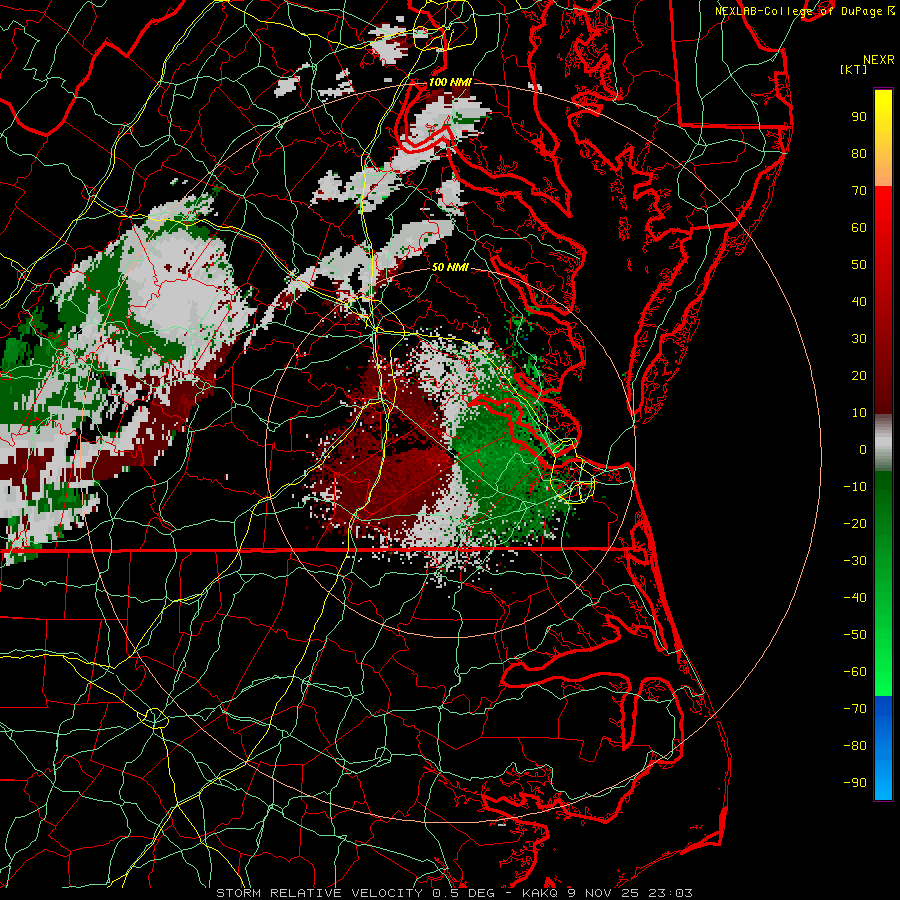Click the -70 value on velocity scale

(855, 709)
